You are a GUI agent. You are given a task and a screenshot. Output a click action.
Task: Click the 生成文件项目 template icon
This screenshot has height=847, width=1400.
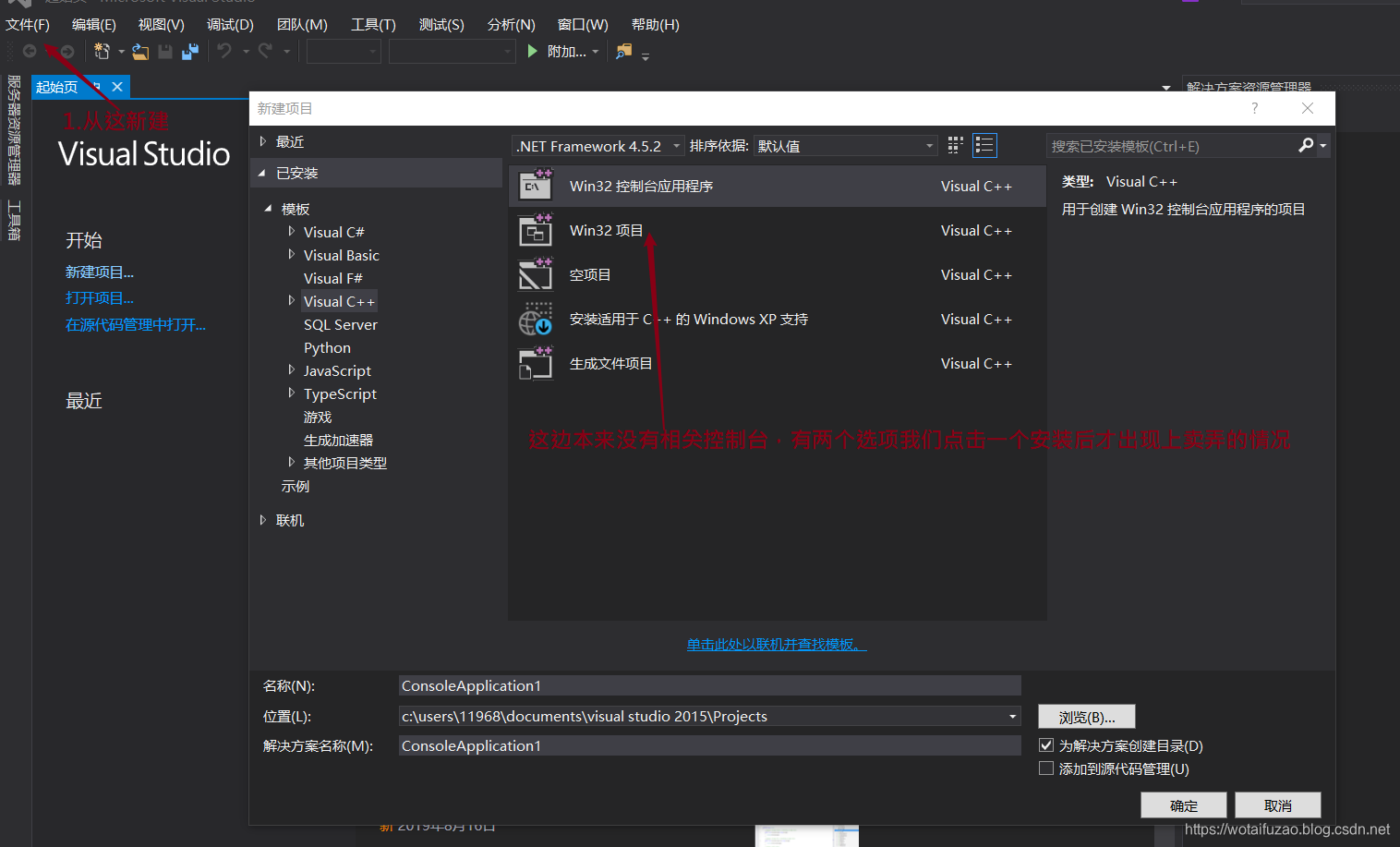coord(536,363)
